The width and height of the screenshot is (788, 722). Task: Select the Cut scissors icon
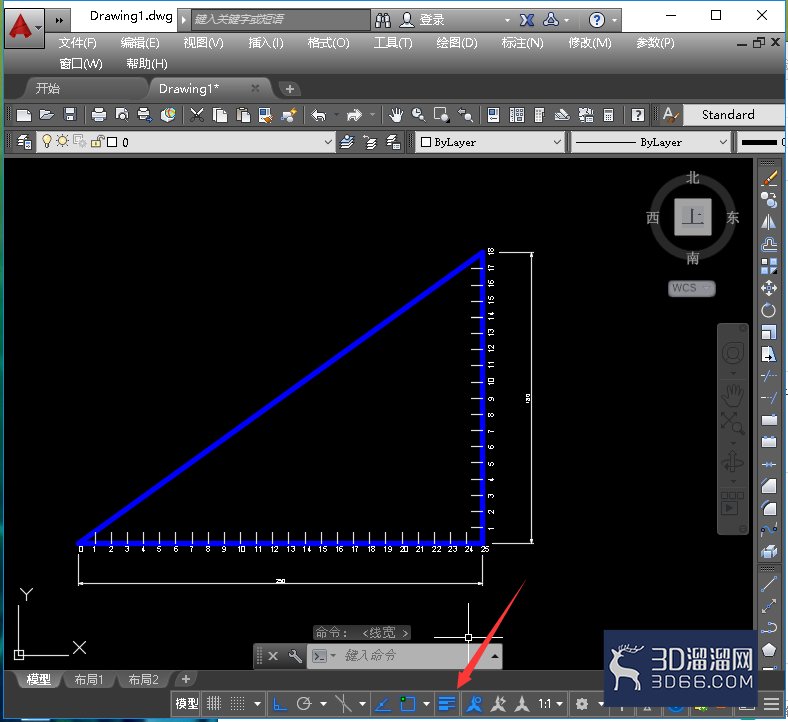pyautogui.click(x=196, y=115)
